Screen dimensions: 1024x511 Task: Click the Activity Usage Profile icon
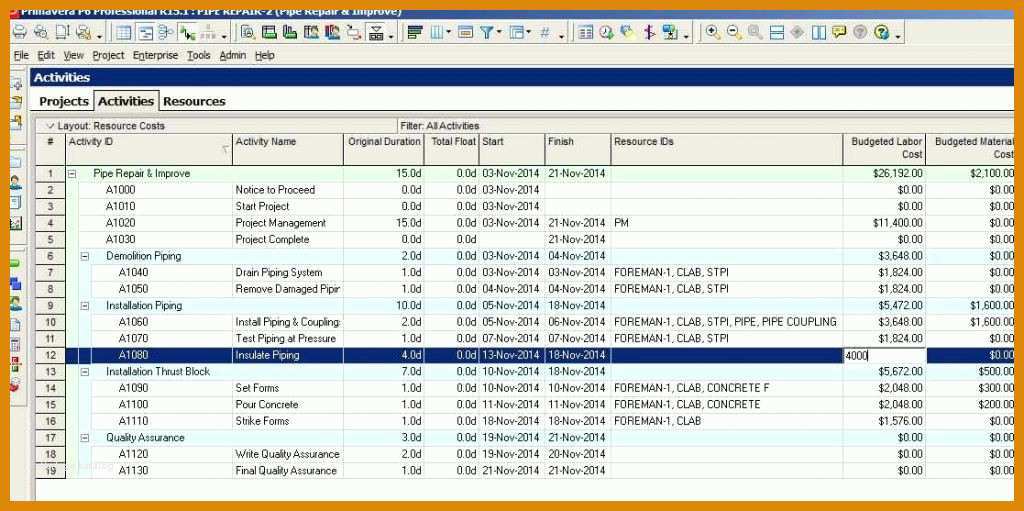pyautogui.click(x=290, y=32)
